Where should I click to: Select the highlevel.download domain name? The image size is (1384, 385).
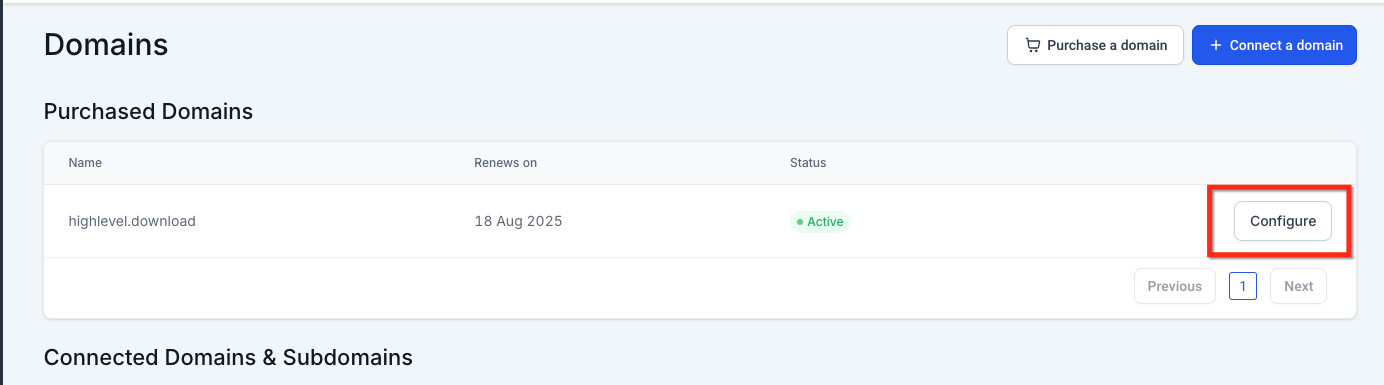(x=132, y=221)
